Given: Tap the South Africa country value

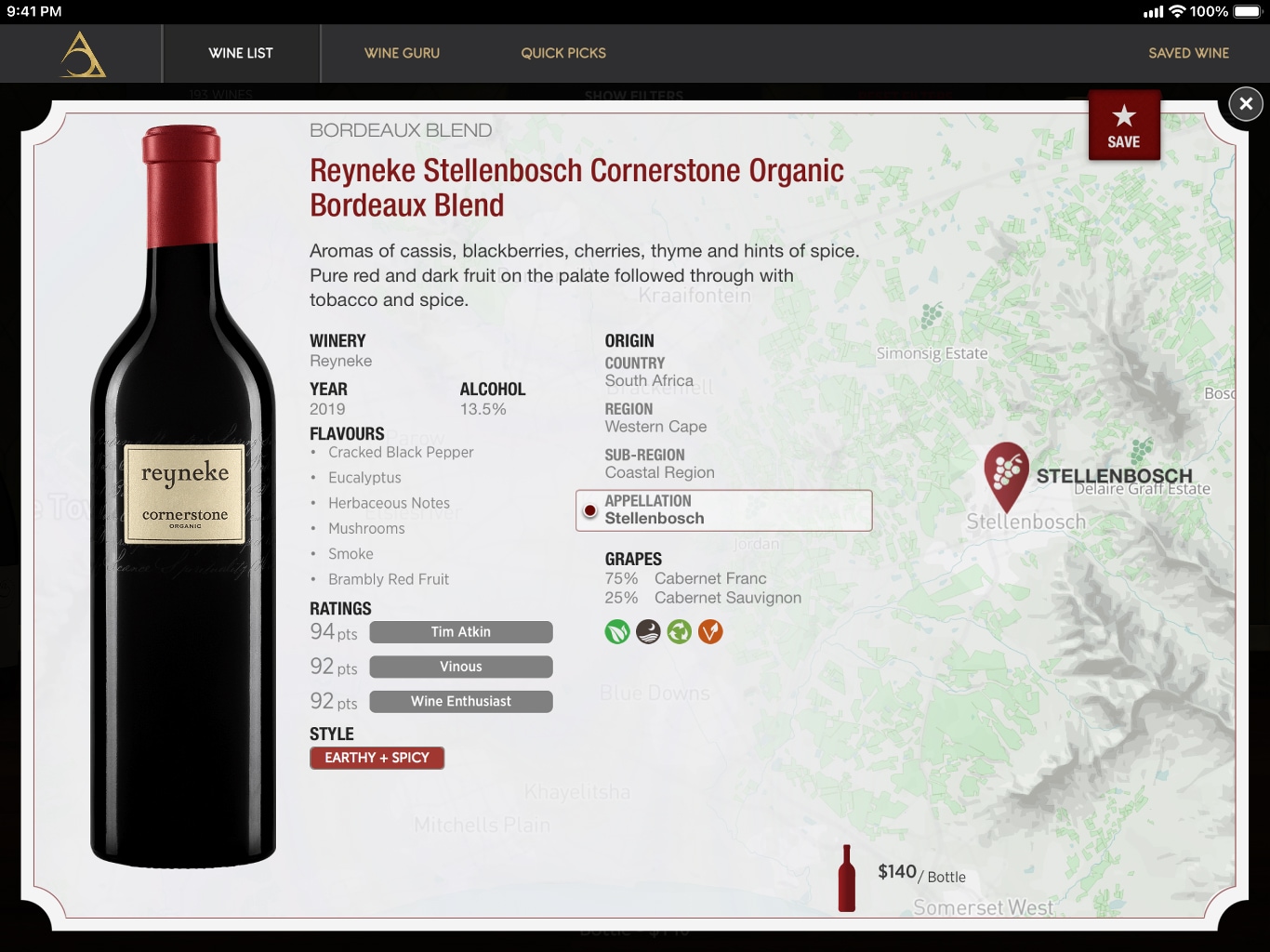Looking at the screenshot, I should point(649,381).
